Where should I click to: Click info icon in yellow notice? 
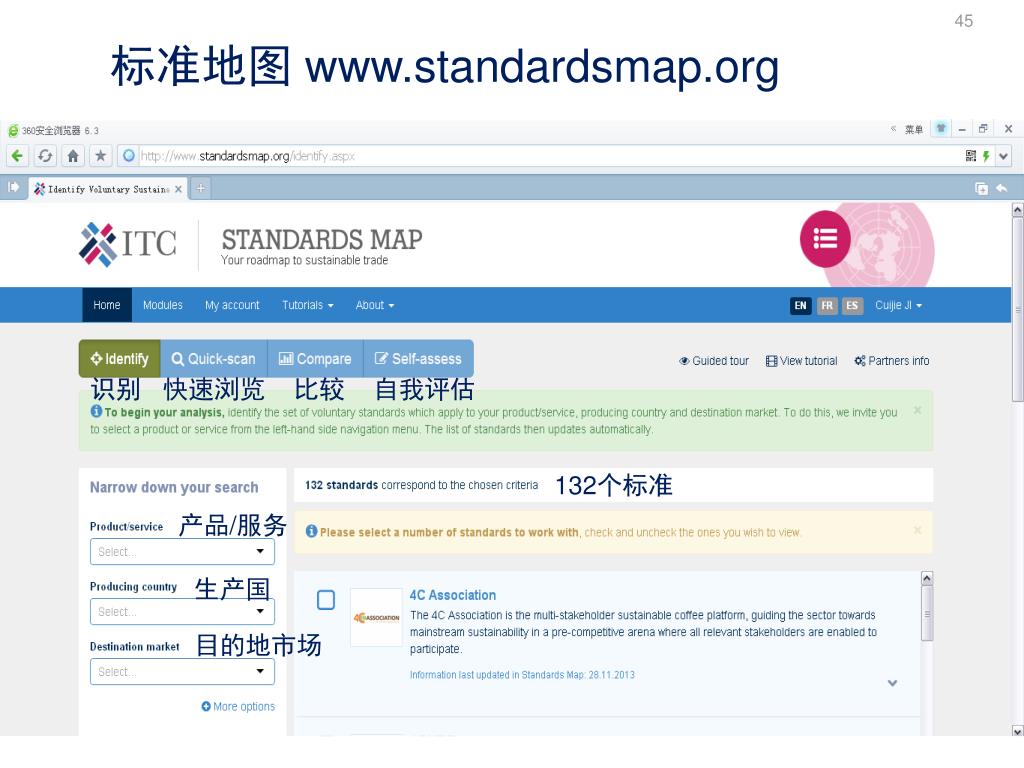(x=312, y=531)
